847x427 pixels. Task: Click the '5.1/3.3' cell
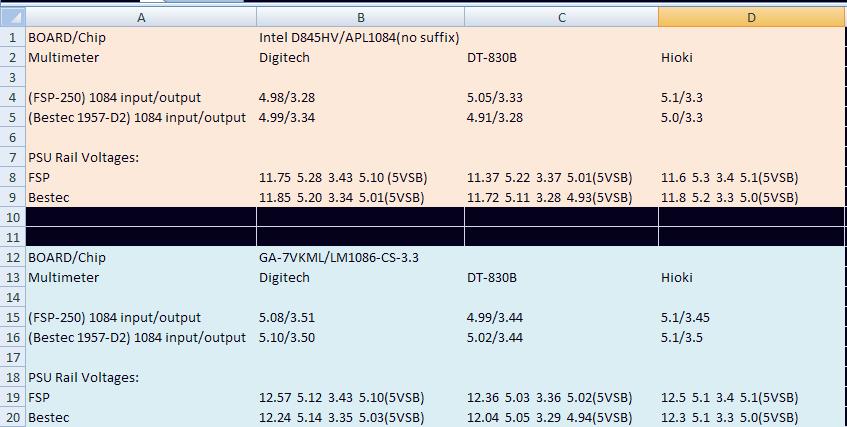click(752, 97)
